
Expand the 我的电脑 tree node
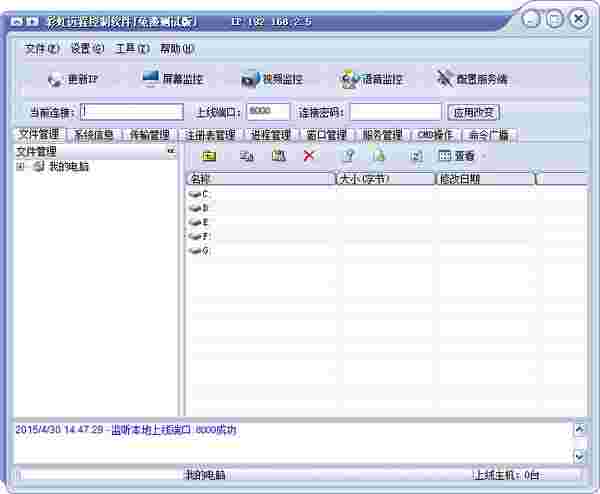click(x=20, y=166)
